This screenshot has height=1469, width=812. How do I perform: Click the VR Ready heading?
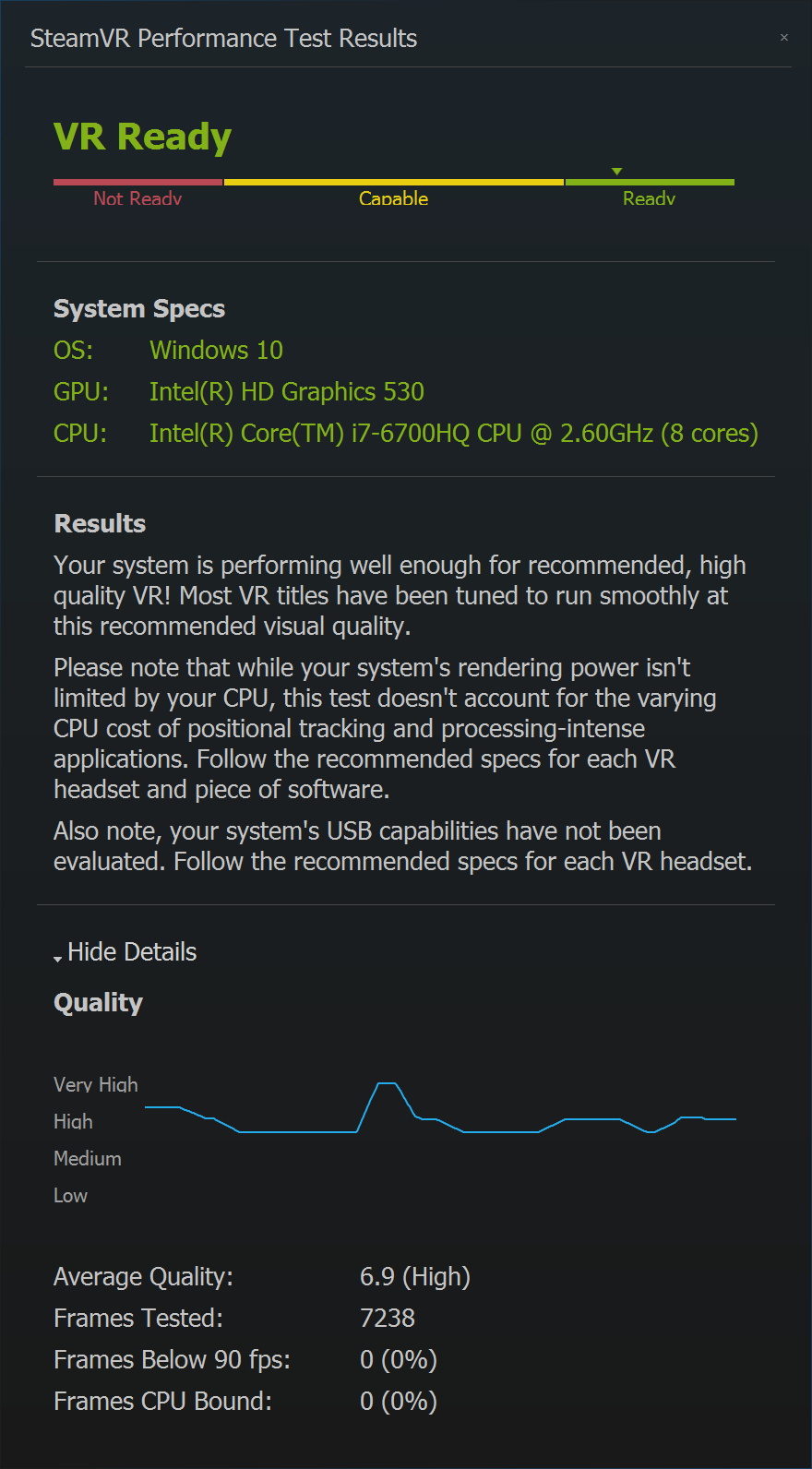[x=142, y=137]
